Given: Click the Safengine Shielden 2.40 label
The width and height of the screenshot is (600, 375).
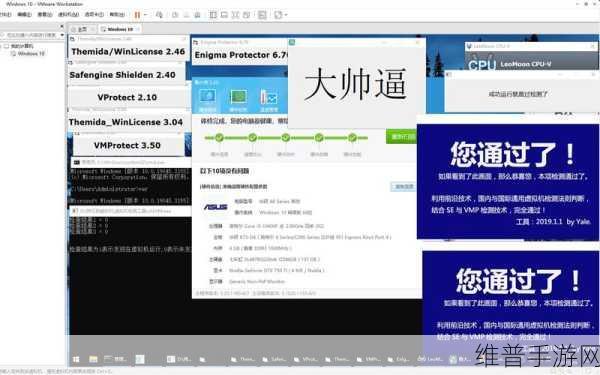Looking at the screenshot, I should coord(122,75).
